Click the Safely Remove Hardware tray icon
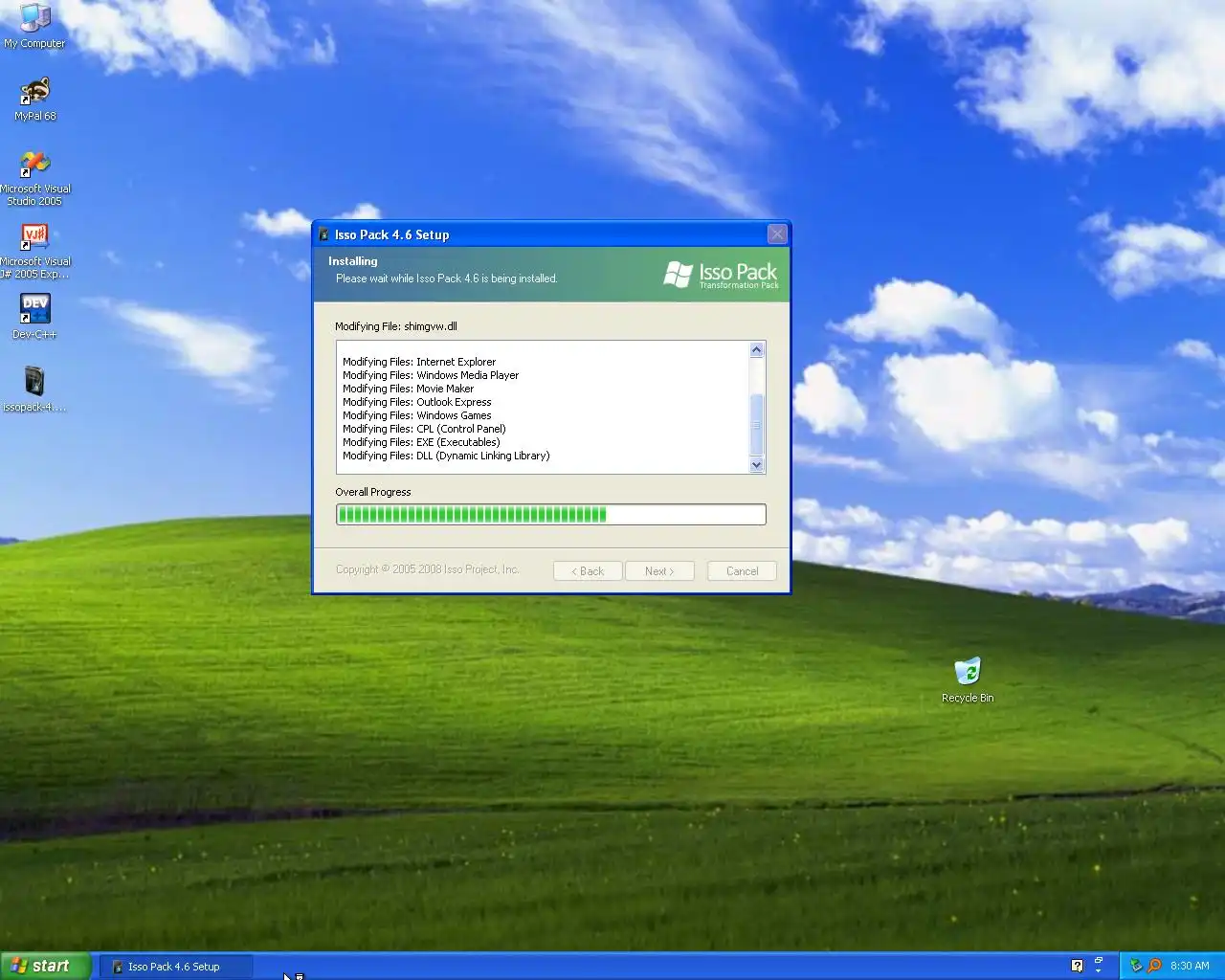The width and height of the screenshot is (1225, 980). click(1136, 966)
